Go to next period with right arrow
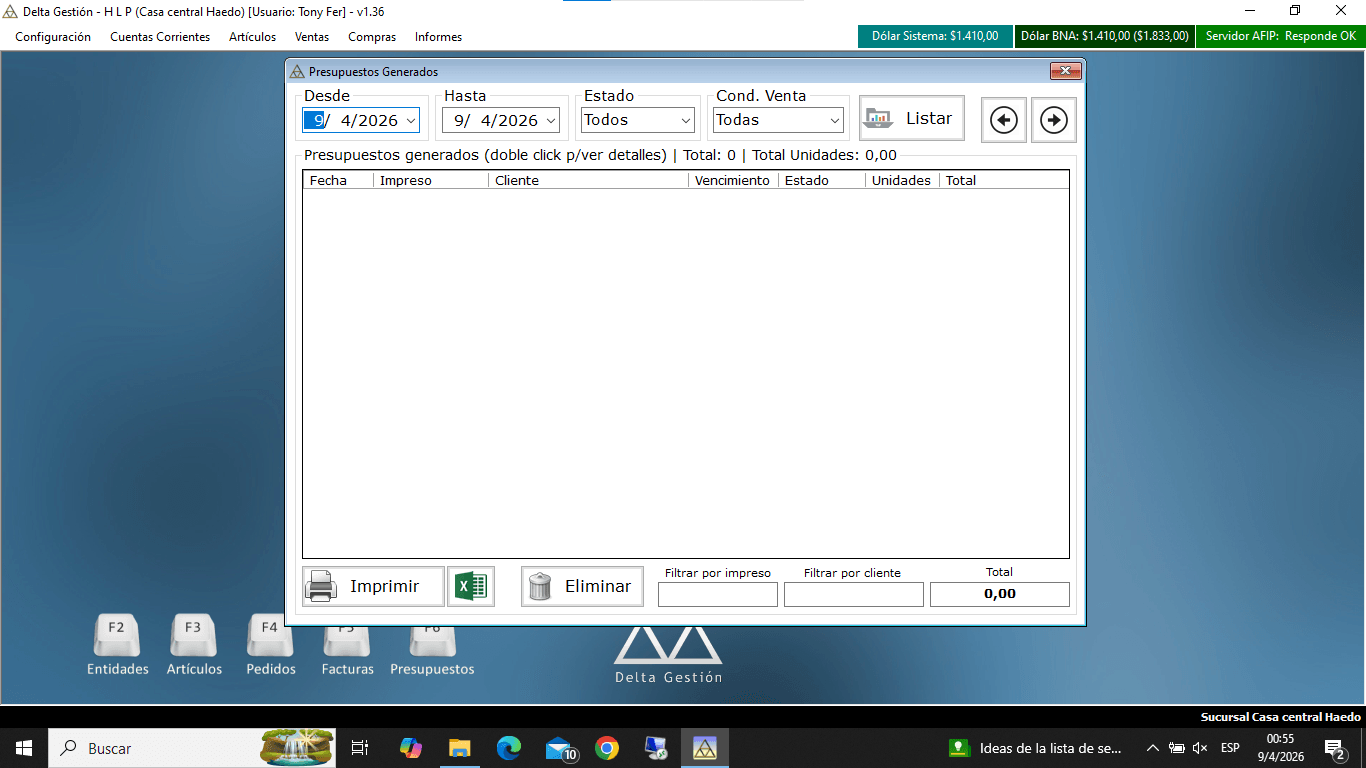 point(1053,120)
